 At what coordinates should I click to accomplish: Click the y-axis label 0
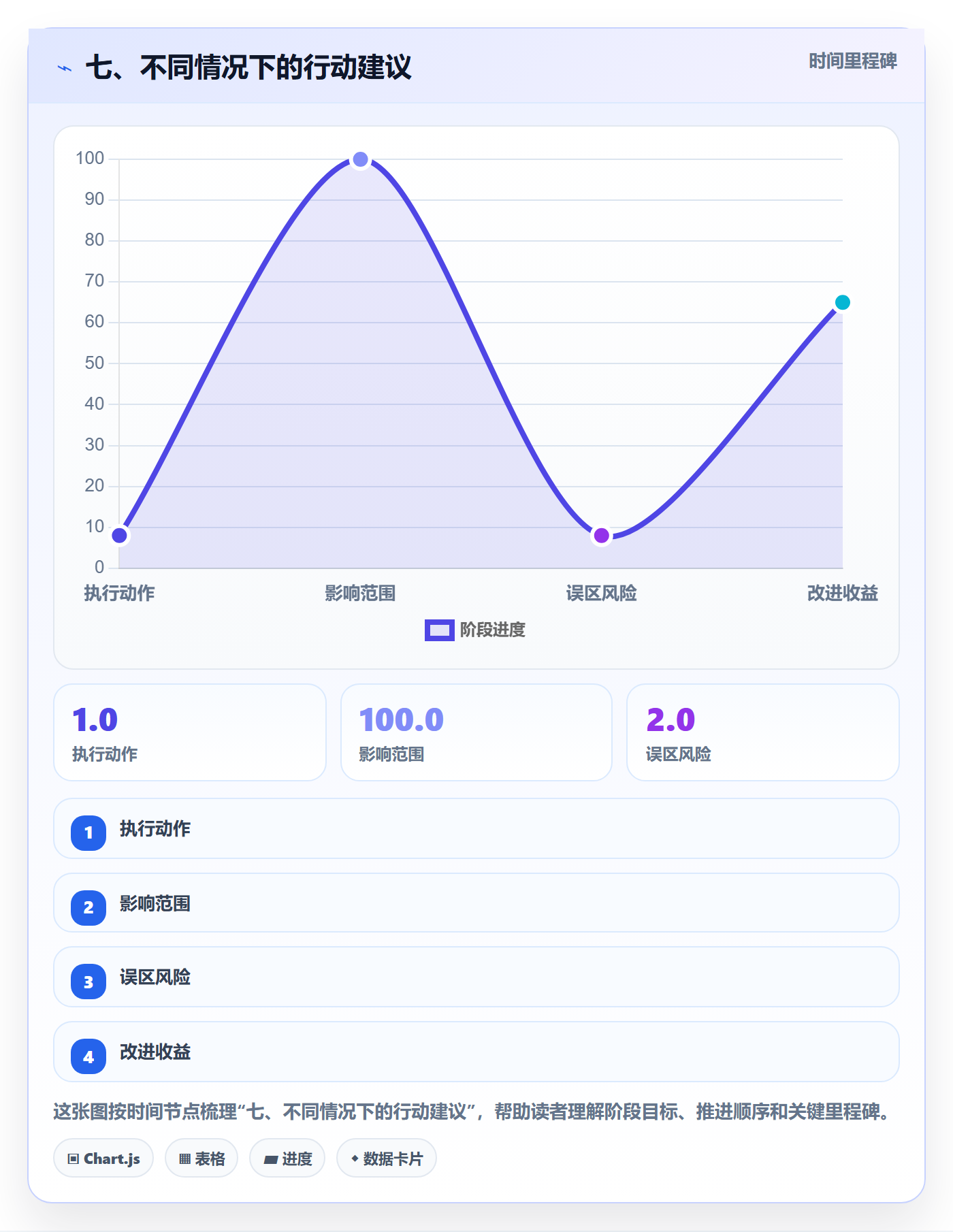pos(99,567)
